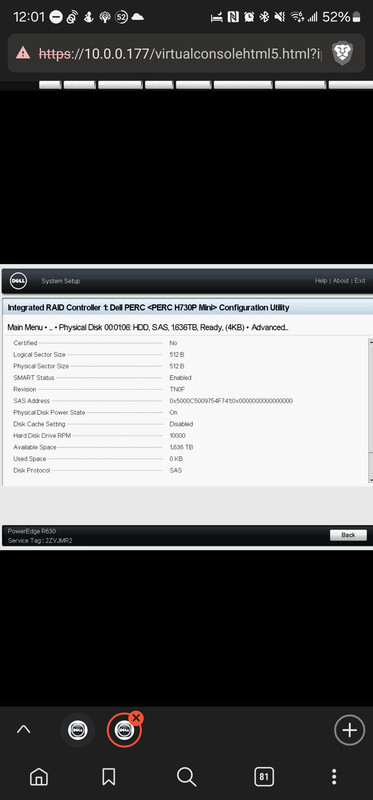373x800 pixels.
Task: Click the 'Certified' row label
Action: [x=26, y=343]
